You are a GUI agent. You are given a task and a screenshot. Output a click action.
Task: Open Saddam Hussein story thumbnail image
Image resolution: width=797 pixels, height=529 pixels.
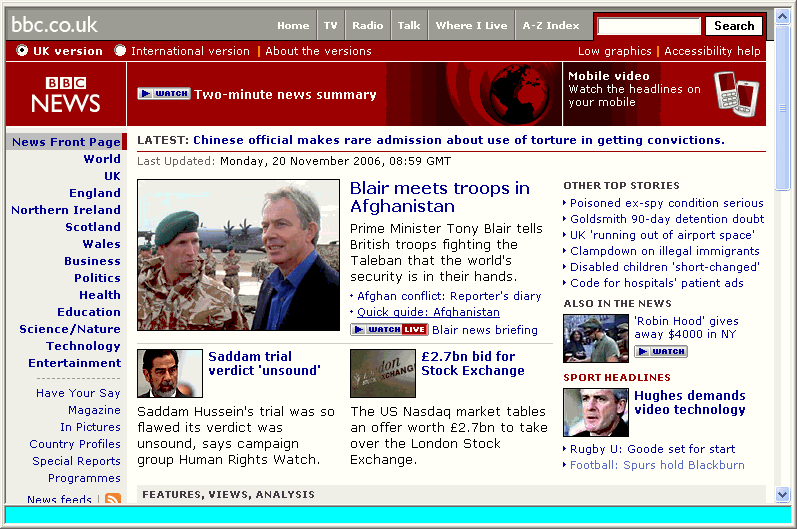pyautogui.click(x=170, y=373)
